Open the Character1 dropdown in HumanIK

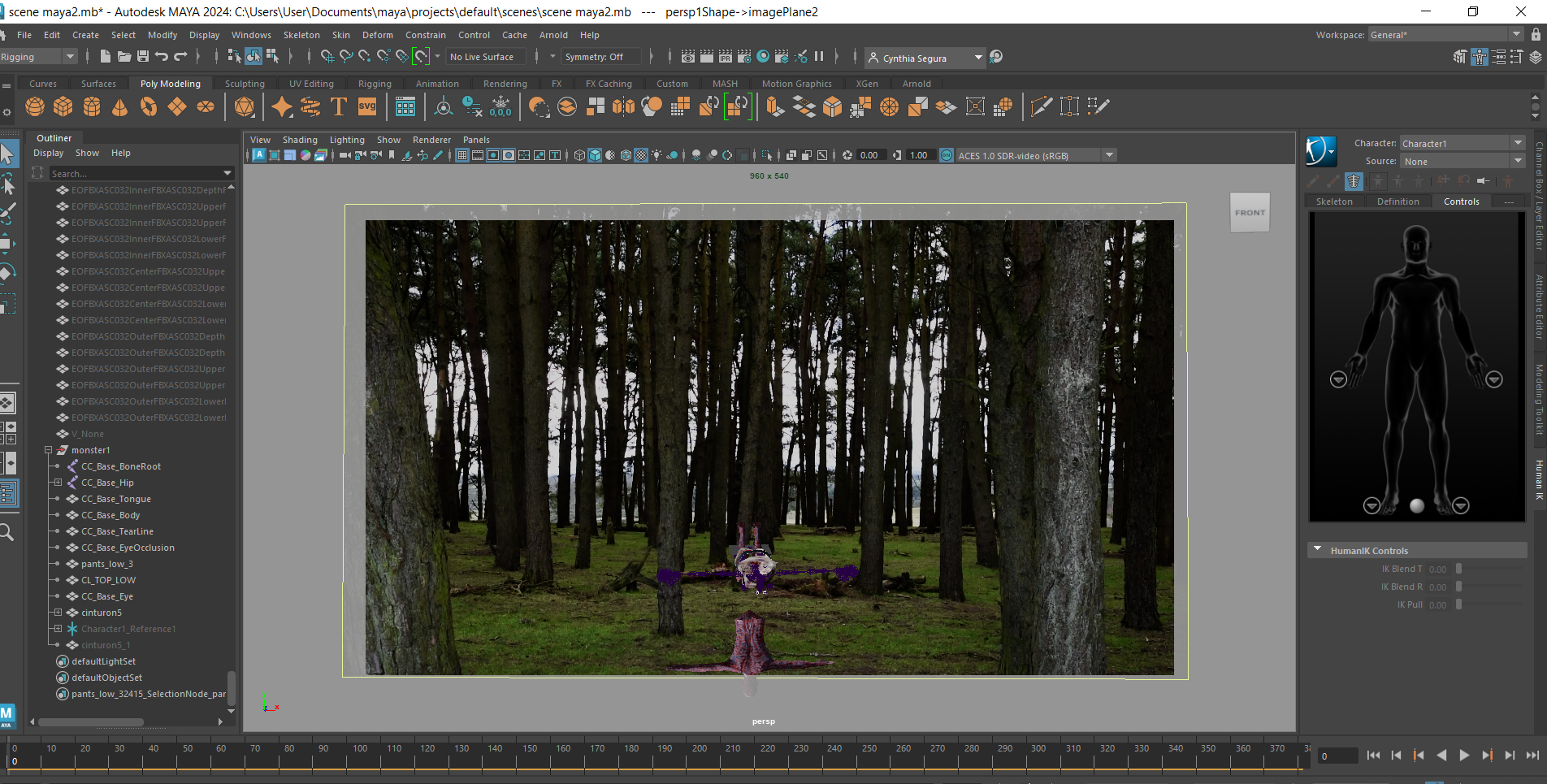pos(1462,143)
